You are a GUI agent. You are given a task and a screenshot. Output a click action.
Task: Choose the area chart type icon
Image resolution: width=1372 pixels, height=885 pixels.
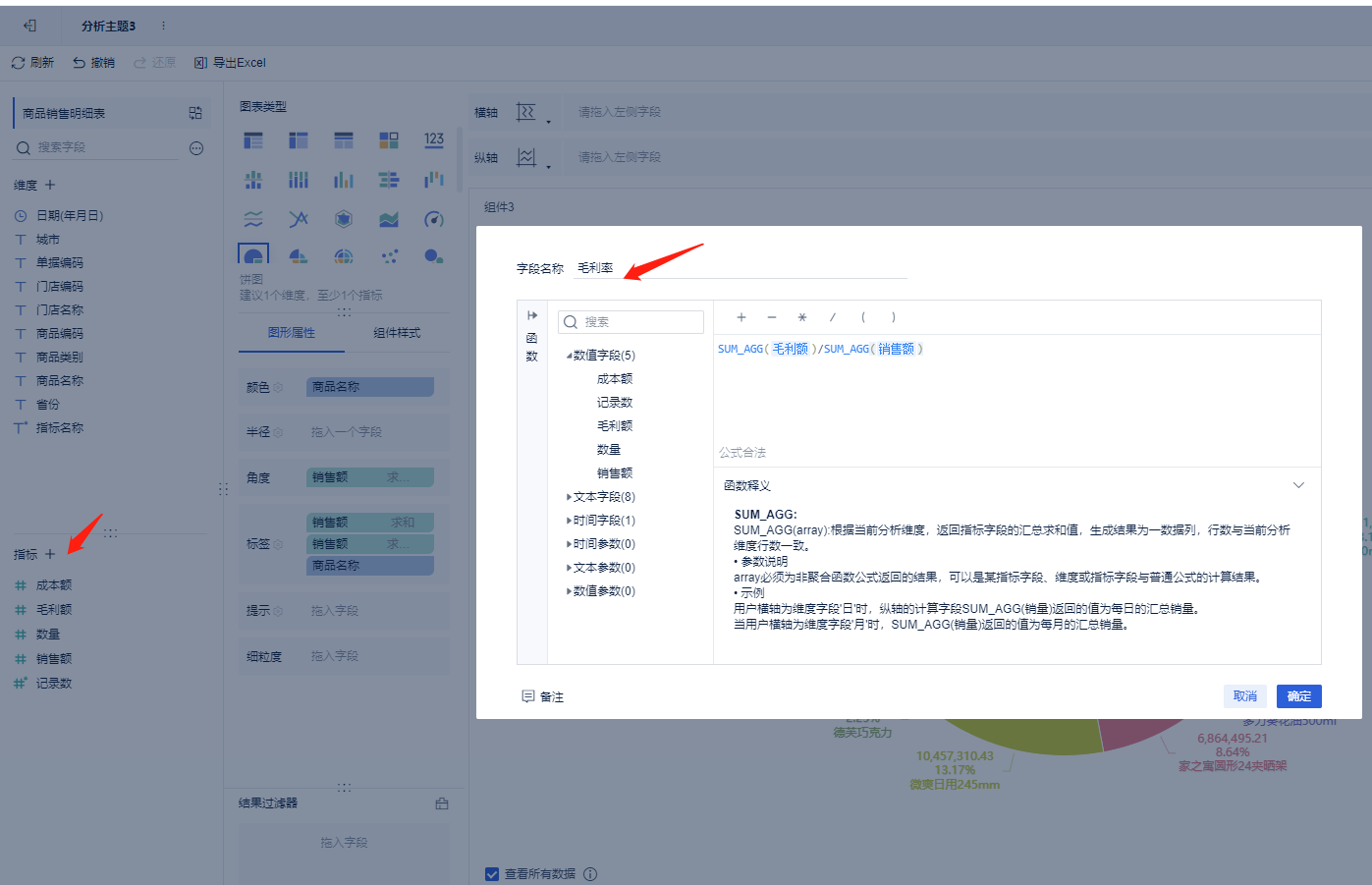click(x=389, y=219)
